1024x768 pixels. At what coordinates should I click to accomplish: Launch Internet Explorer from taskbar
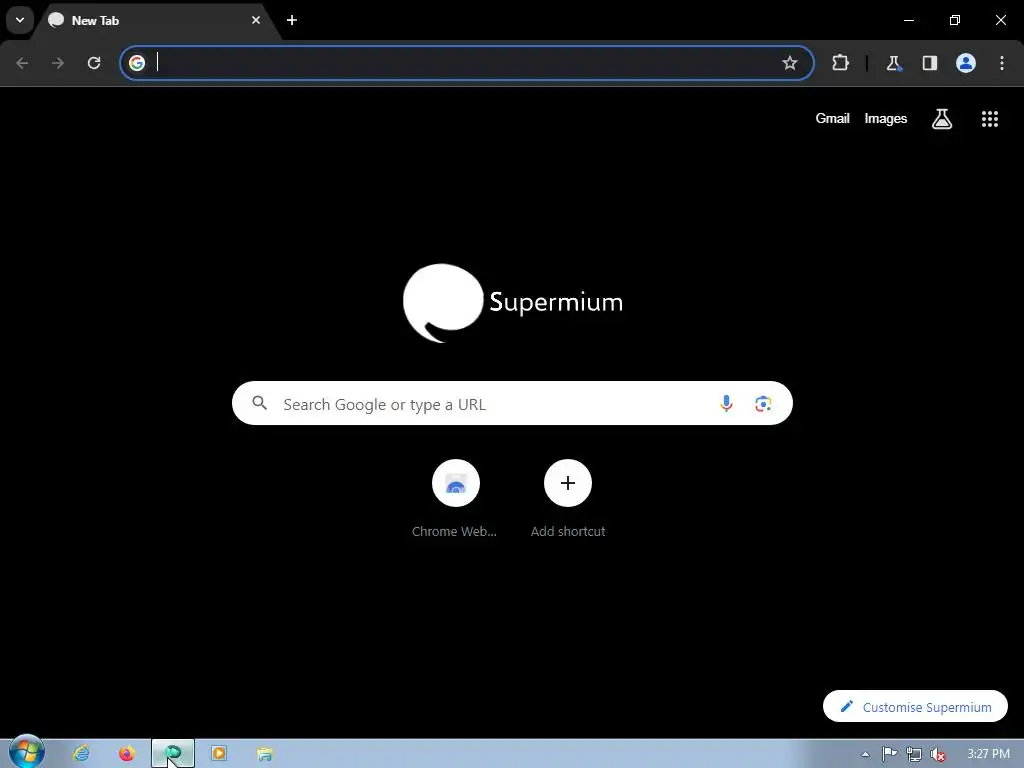point(81,754)
